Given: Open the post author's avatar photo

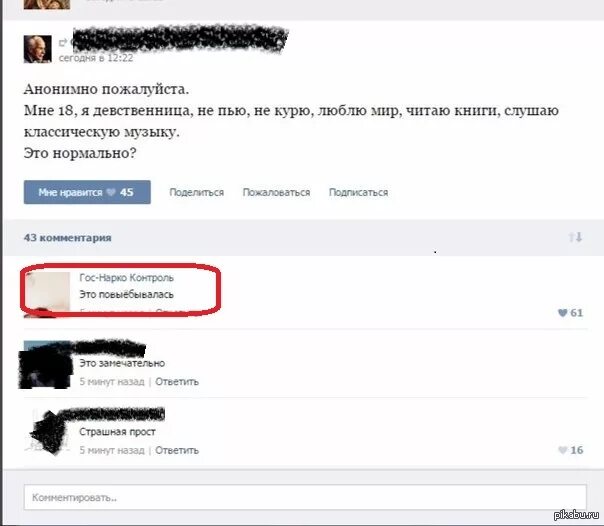Looking at the screenshot, I should [x=38, y=49].
